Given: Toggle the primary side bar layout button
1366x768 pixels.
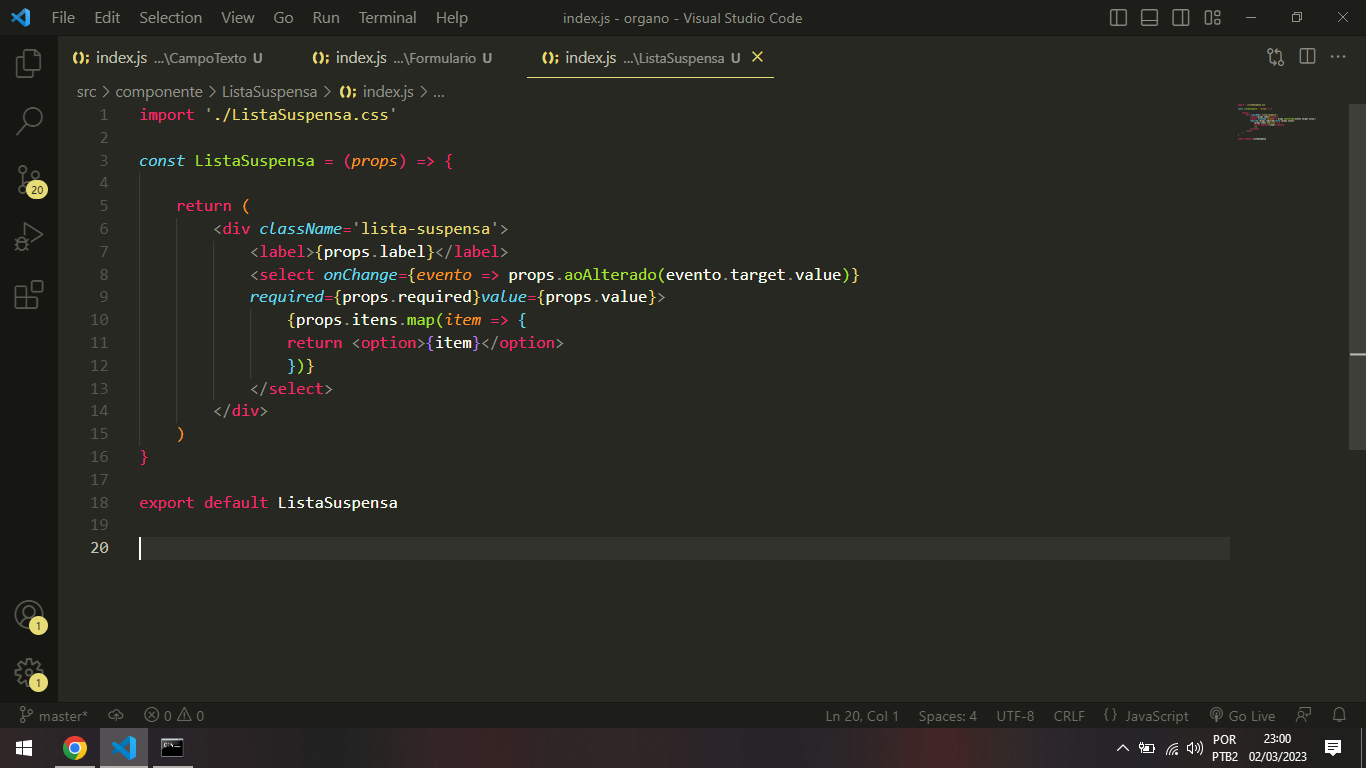Looking at the screenshot, I should 1119,18.
